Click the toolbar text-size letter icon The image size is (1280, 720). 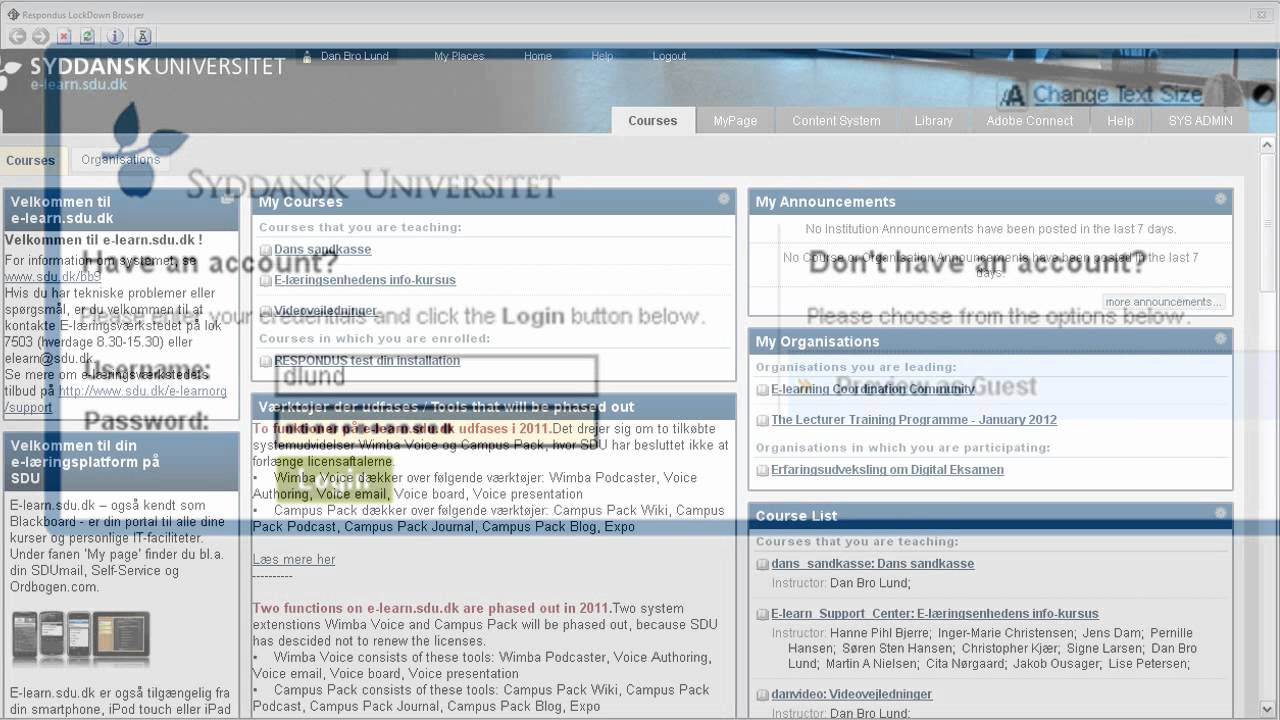[142, 36]
